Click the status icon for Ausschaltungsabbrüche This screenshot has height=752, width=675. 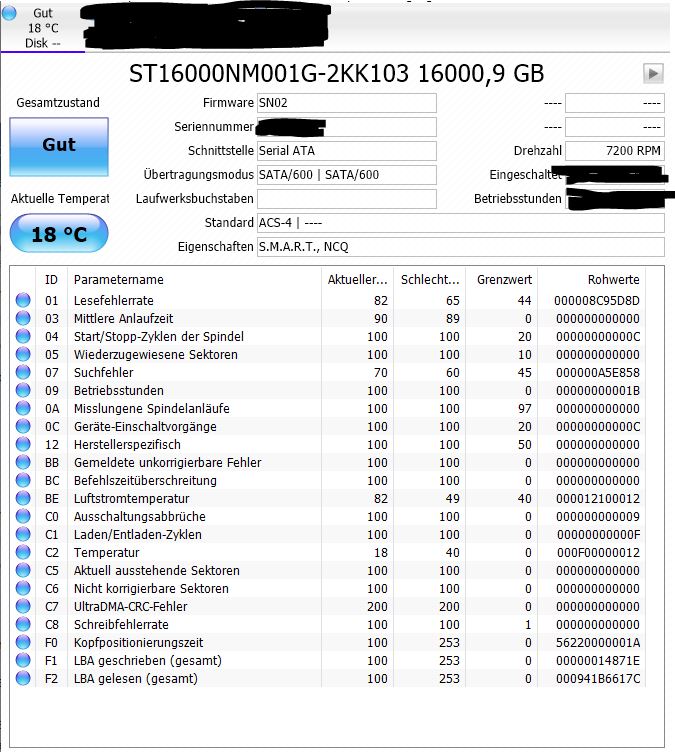coord(23,516)
